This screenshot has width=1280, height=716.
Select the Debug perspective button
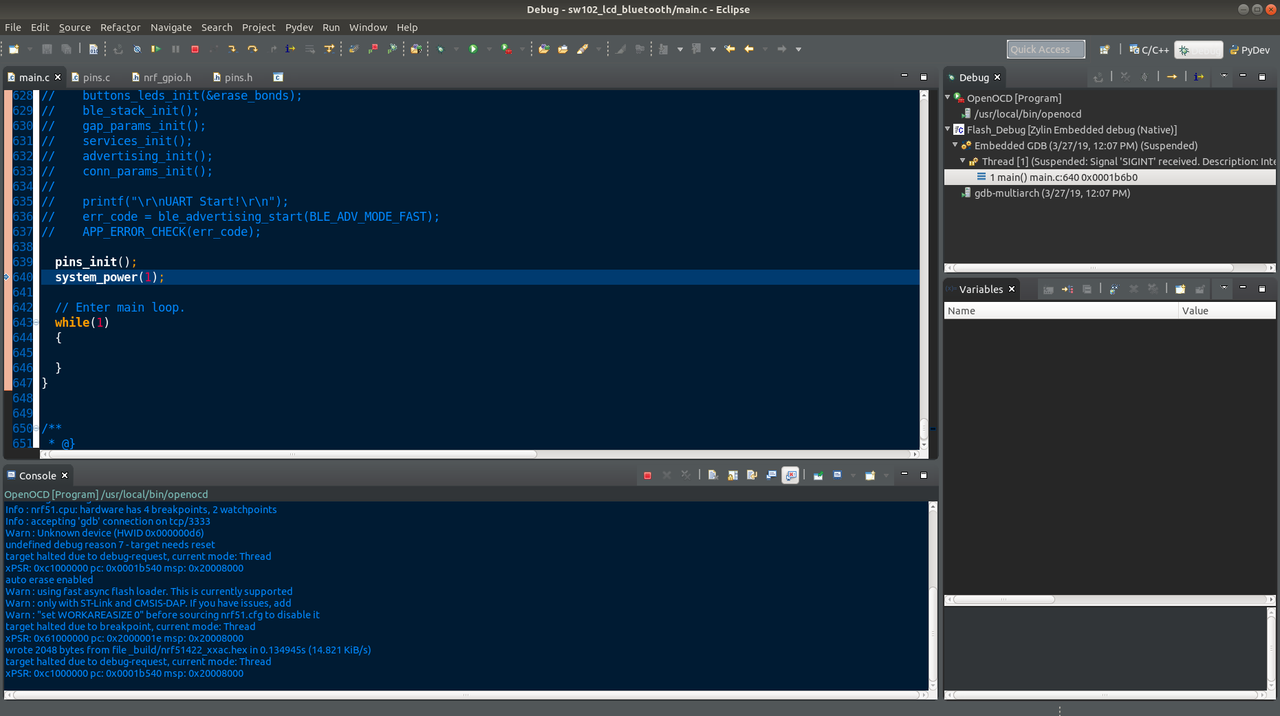1199,50
